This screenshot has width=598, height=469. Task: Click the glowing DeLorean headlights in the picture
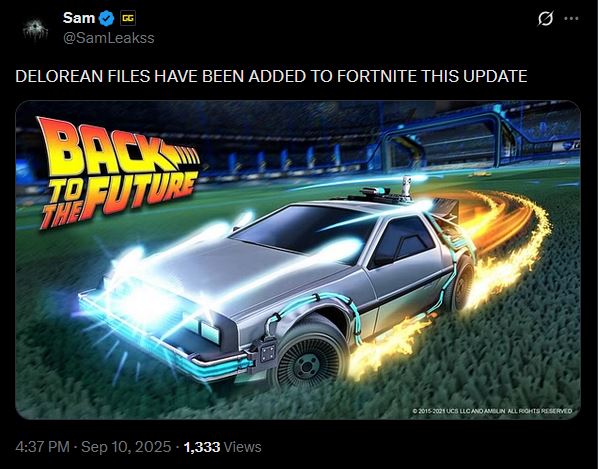(143, 303)
